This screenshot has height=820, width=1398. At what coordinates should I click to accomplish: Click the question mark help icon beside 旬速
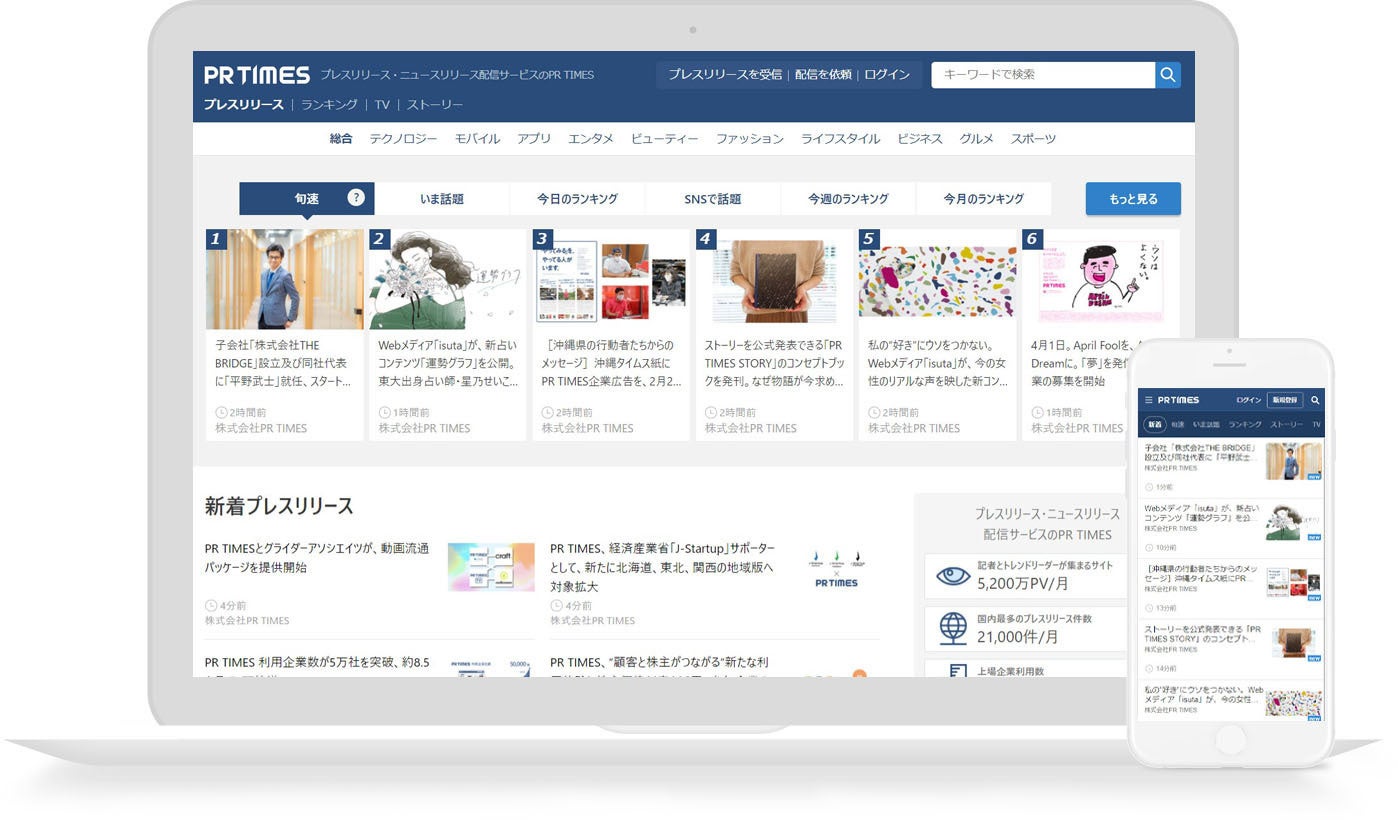(356, 197)
